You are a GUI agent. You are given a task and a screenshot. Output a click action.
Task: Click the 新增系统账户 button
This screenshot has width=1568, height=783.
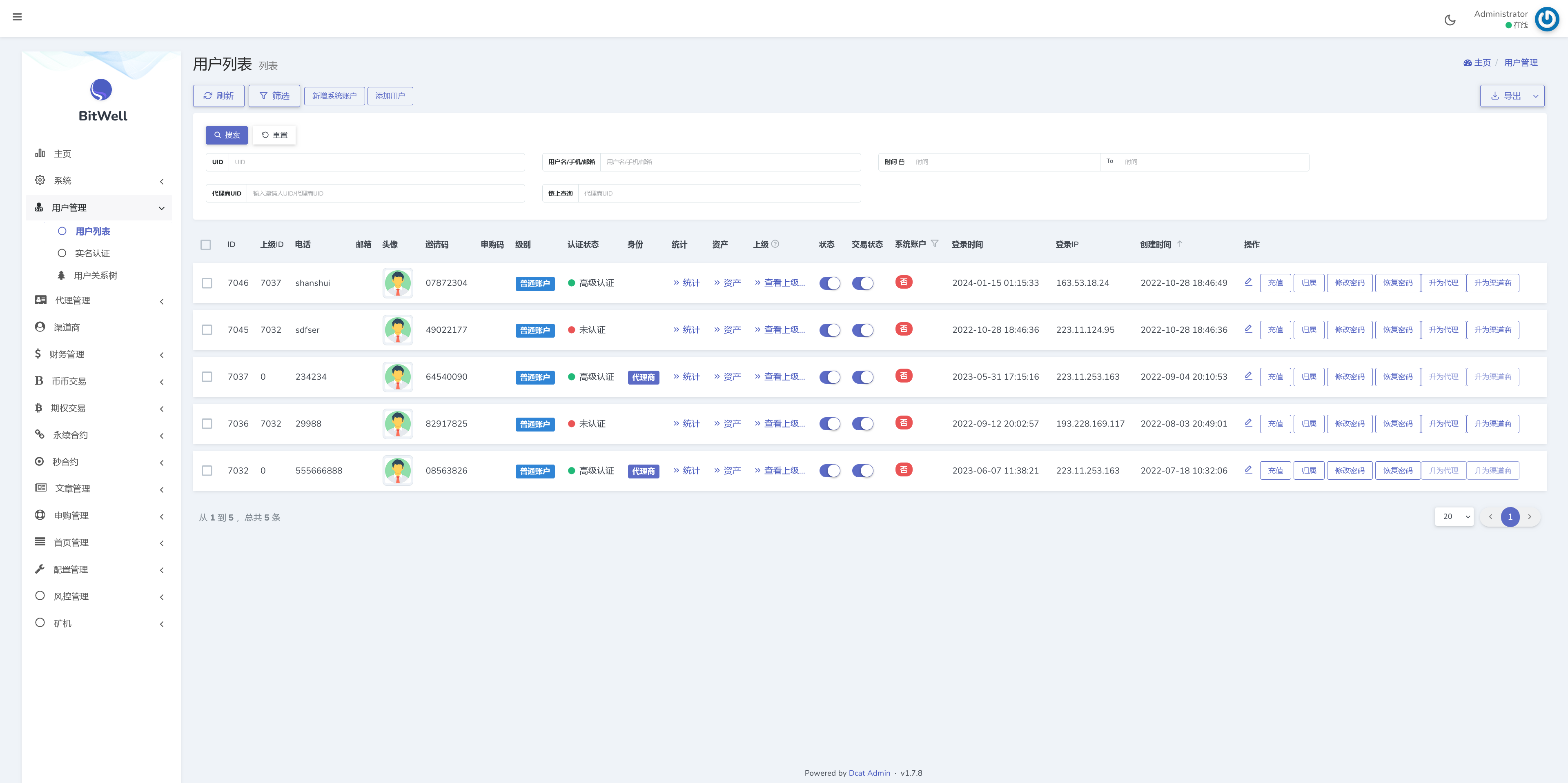334,96
